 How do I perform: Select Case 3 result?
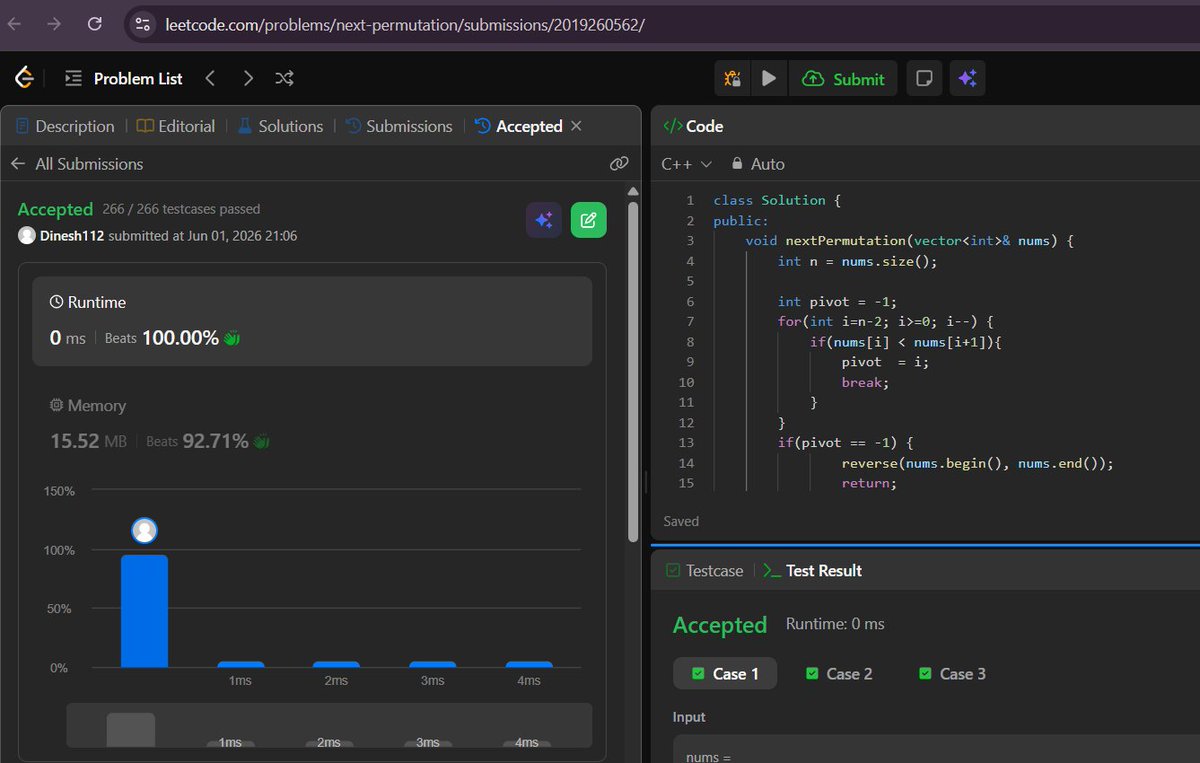(952, 674)
